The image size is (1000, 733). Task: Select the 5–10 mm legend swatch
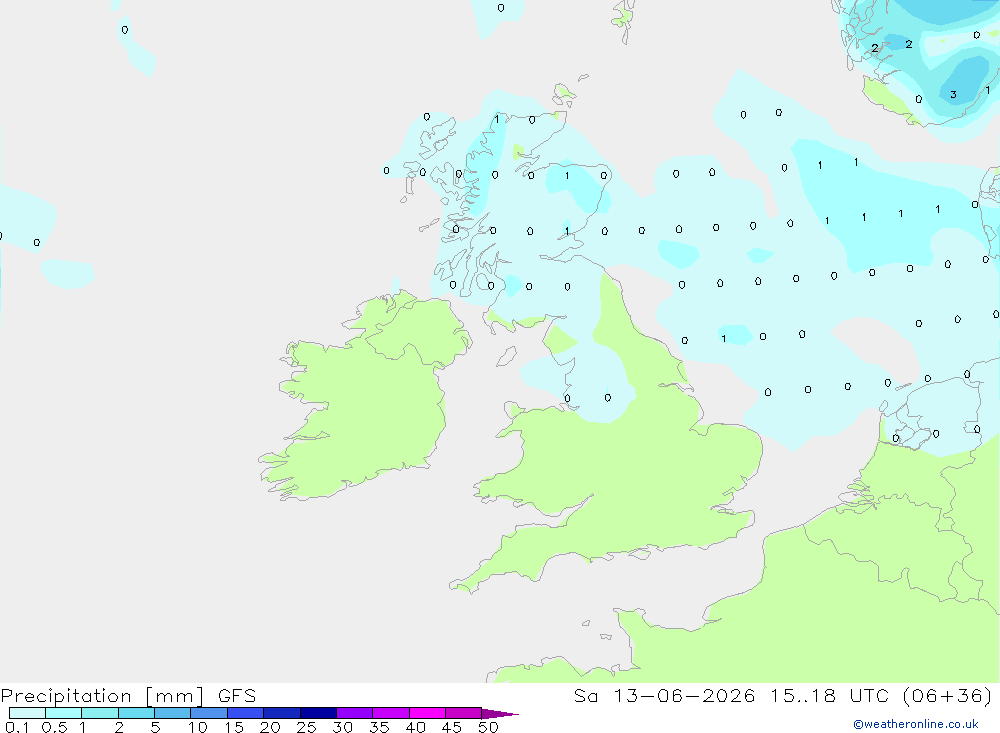[173, 713]
